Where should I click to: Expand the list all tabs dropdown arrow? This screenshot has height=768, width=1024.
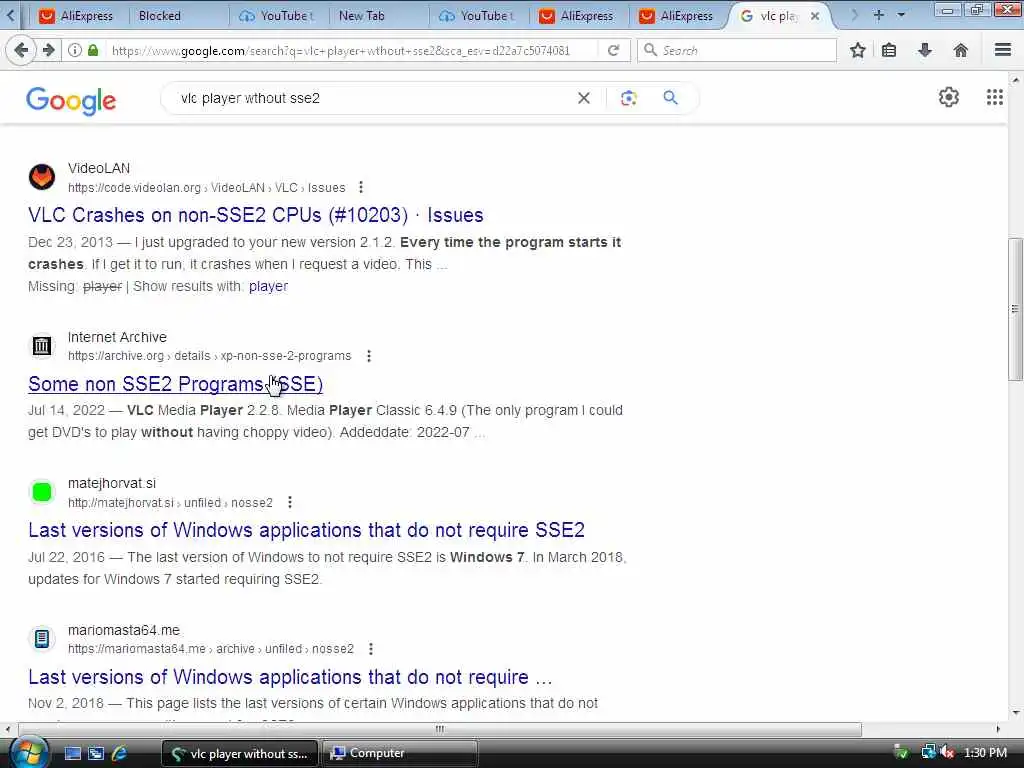pyautogui.click(x=901, y=14)
